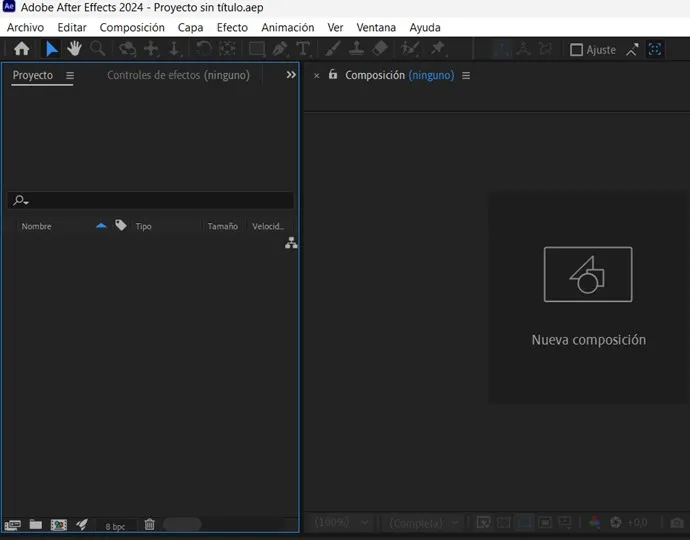This screenshot has height=540, width=690.
Task: Switch to Controles de efectos tab
Action: pos(178,75)
